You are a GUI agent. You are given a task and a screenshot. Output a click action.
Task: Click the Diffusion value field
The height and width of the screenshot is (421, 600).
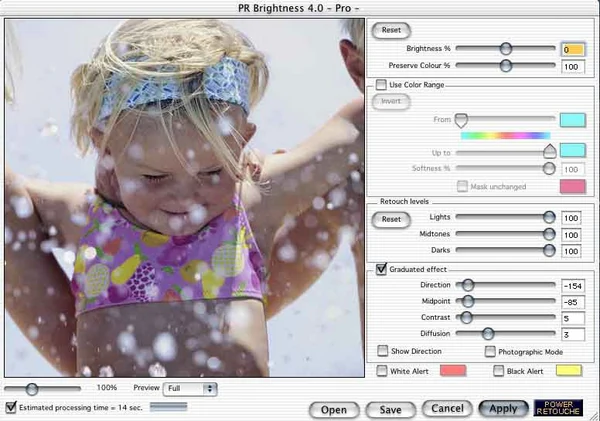[573, 335]
